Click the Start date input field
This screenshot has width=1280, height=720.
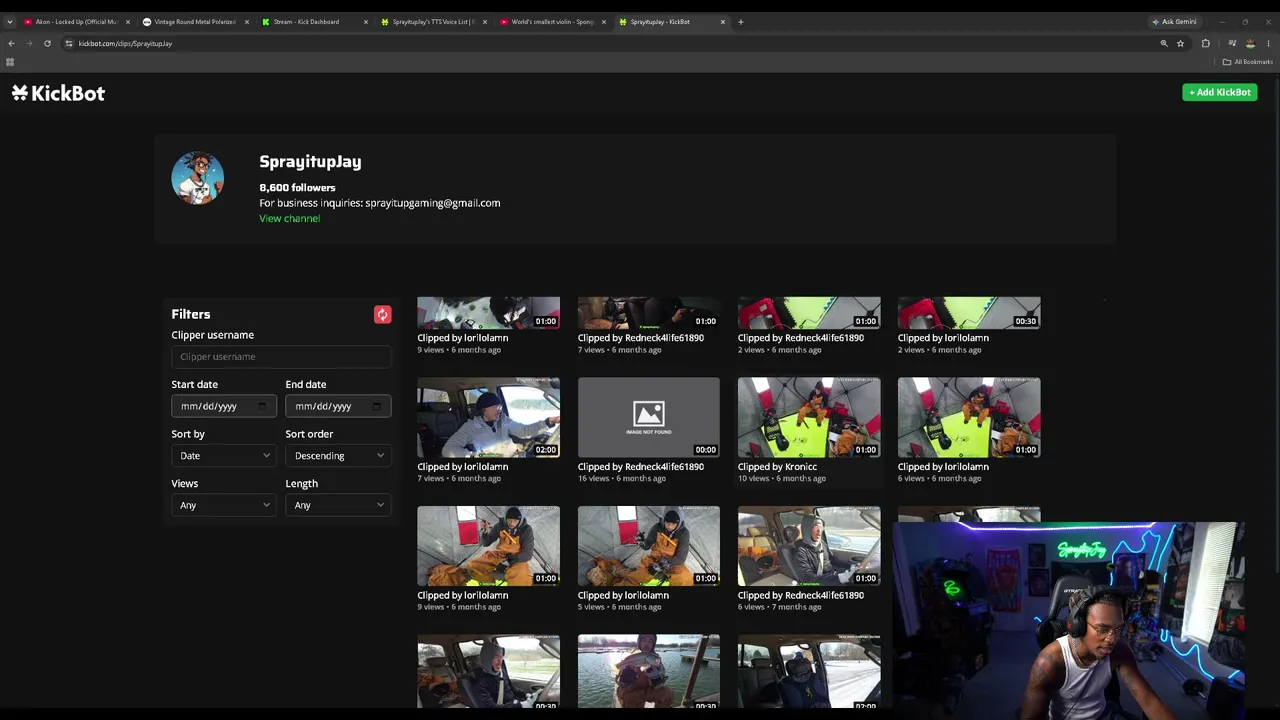[x=224, y=406]
